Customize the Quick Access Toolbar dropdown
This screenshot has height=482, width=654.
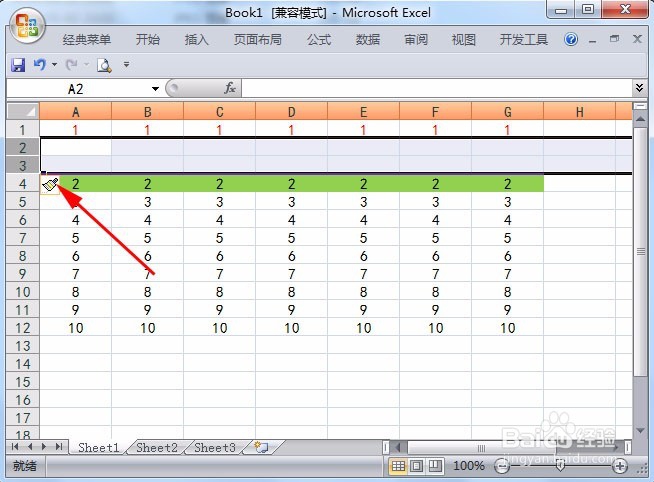[x=126, y=65]
